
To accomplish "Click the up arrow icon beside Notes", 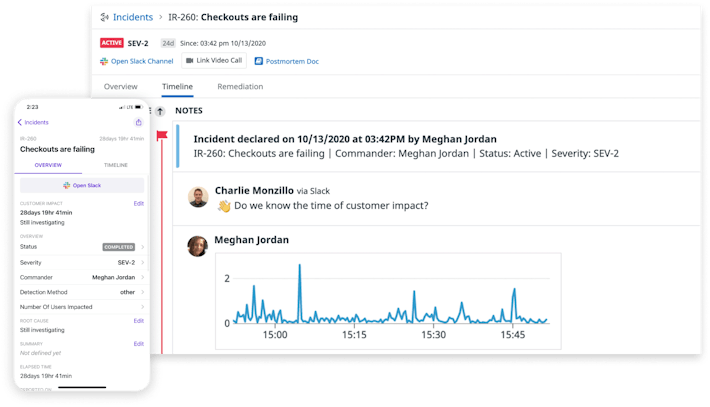I will pos(159,111).
